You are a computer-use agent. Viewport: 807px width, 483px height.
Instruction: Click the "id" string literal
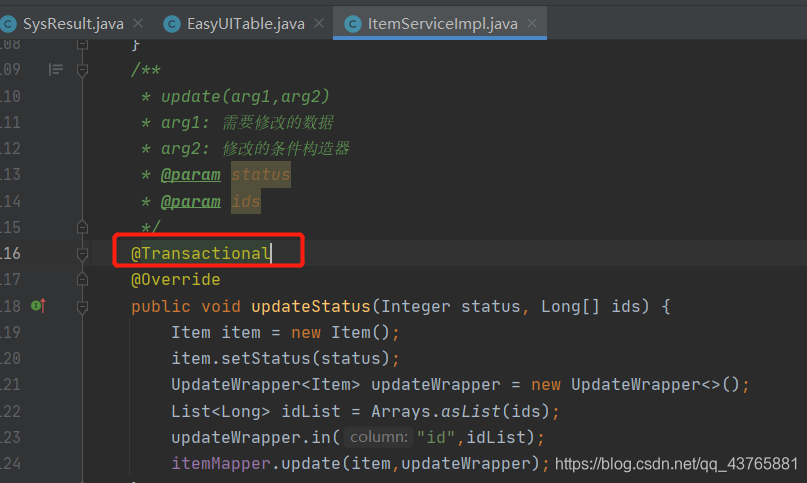tap(436, 437)
